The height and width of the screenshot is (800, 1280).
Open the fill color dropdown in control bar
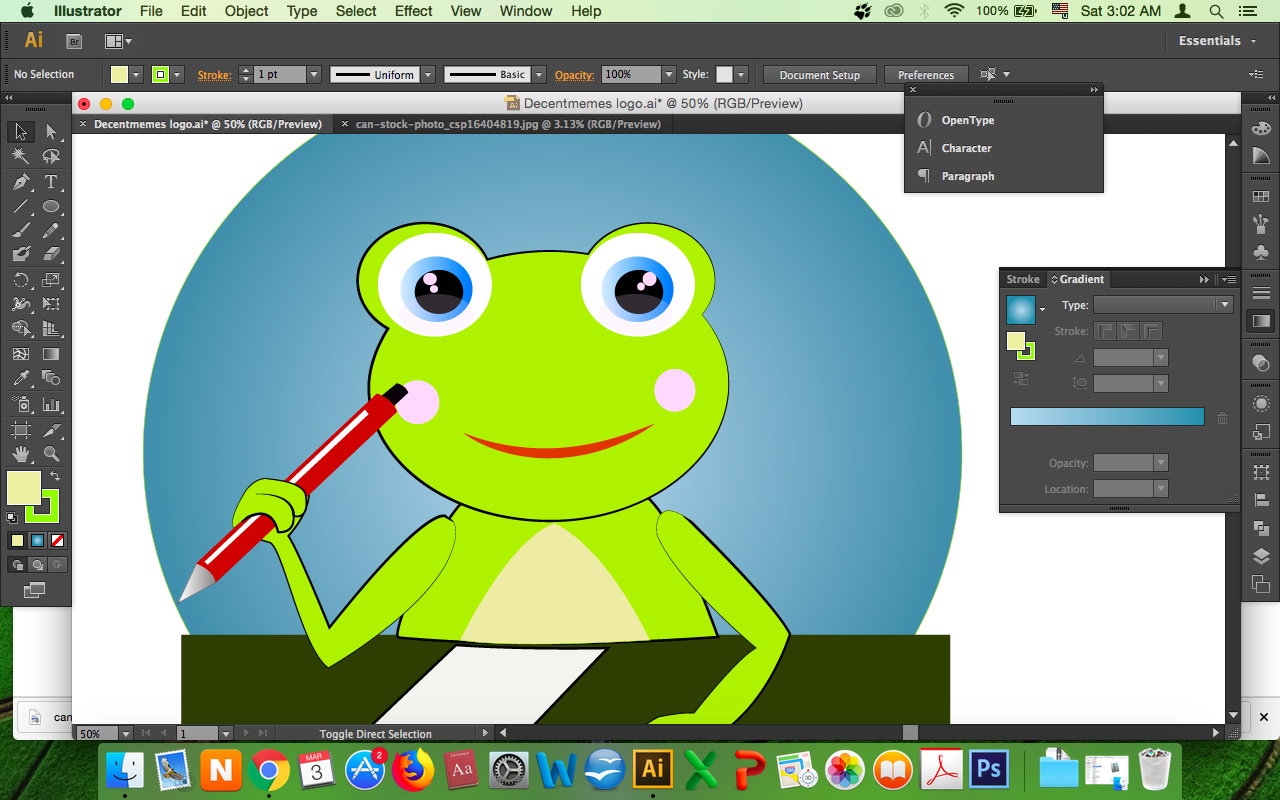click(x=136, y=75)
